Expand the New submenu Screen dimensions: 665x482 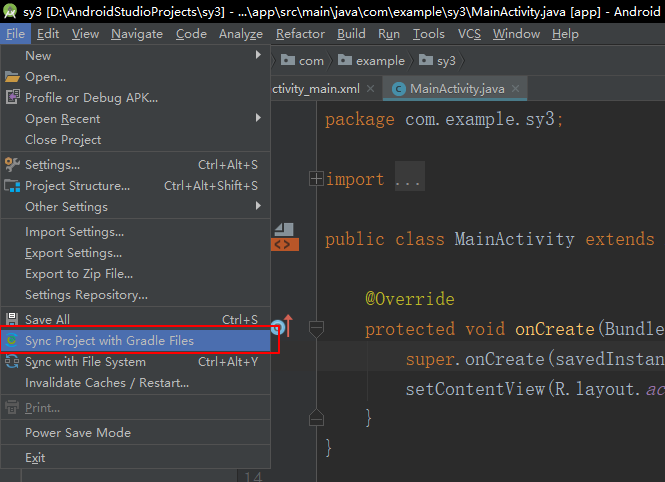pos(135,56)
